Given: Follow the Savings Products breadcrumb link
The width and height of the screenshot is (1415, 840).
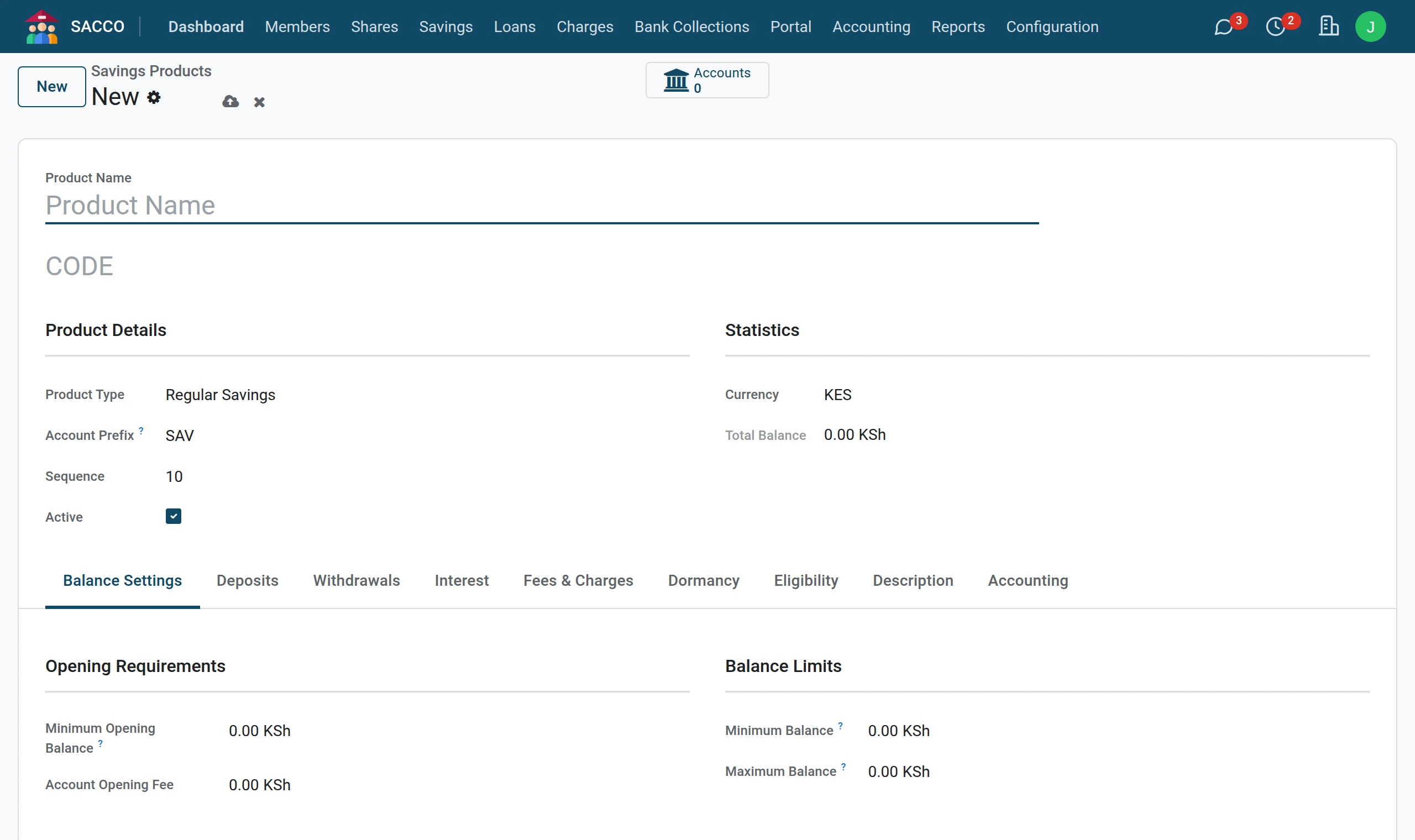Looking at the screenshot, I should [x=151, y=71].
